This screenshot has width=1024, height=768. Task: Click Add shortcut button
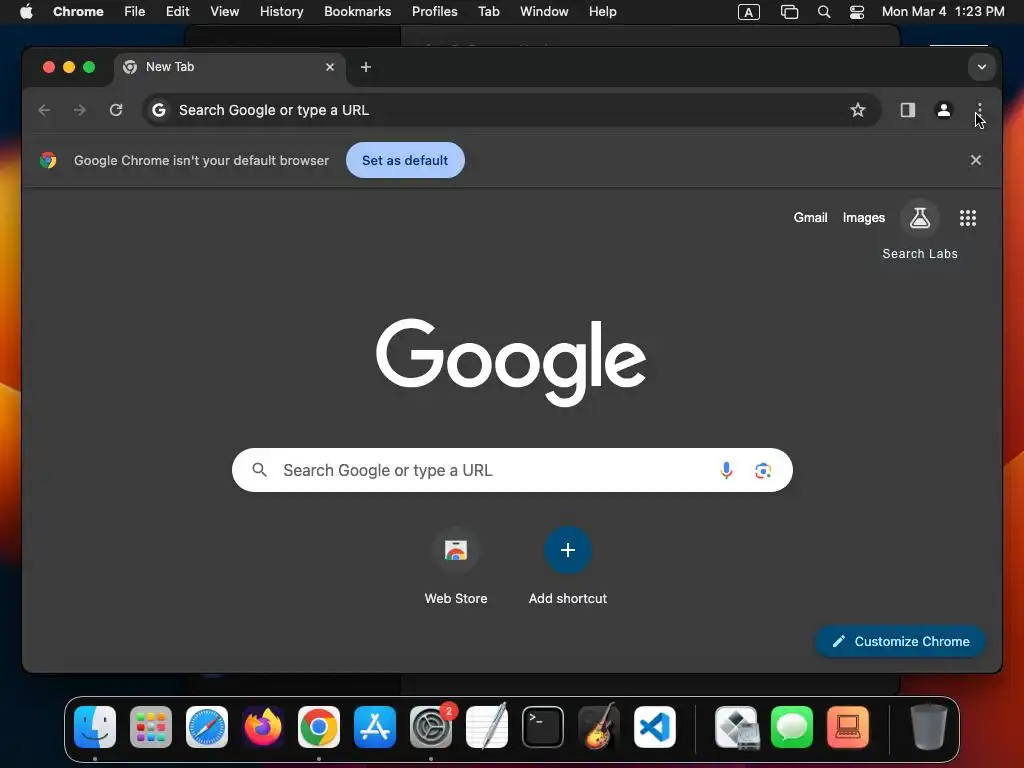point(568,566)
